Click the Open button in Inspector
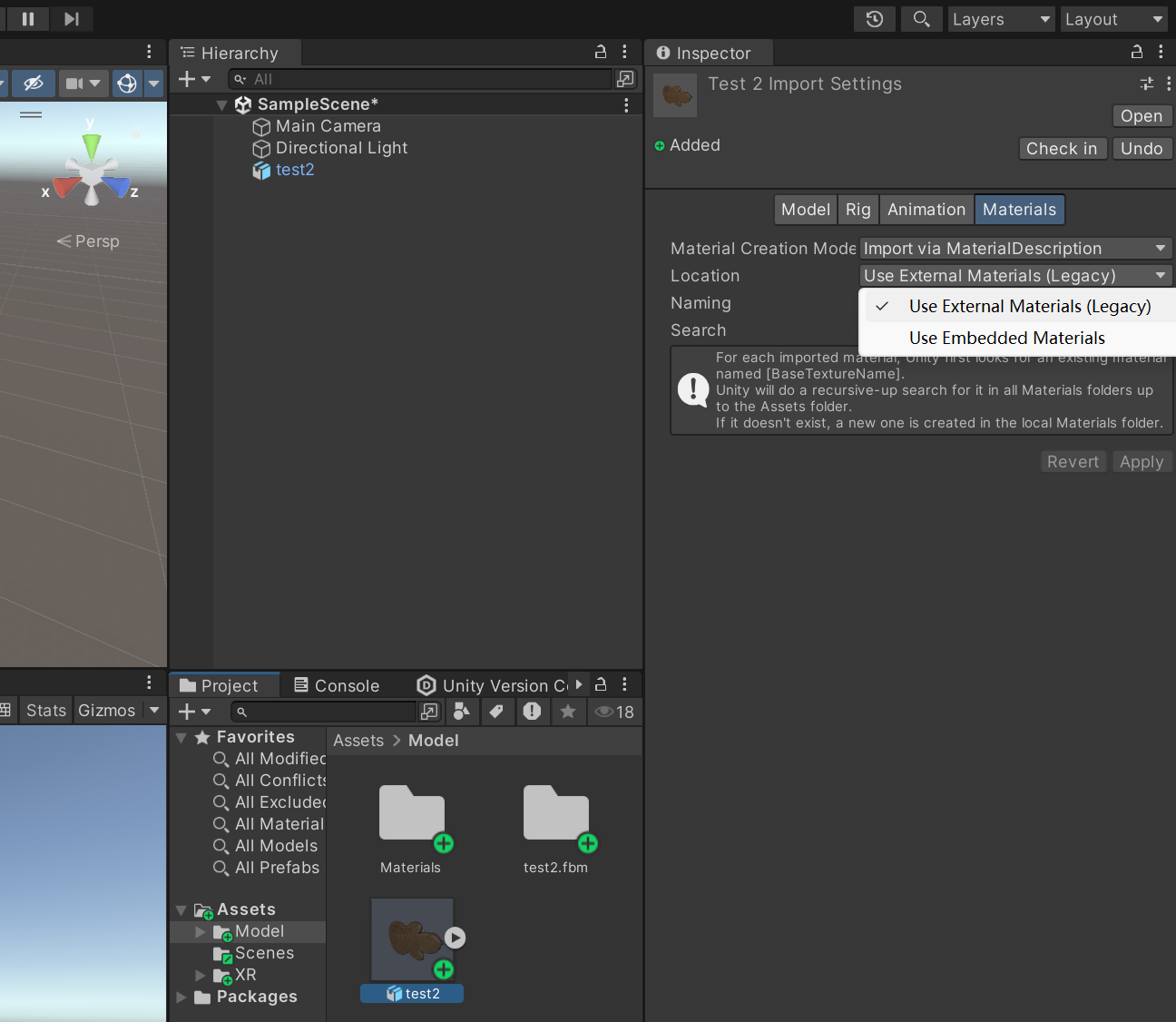This screenshot has width=1176, height=1022. (1142, 116)
